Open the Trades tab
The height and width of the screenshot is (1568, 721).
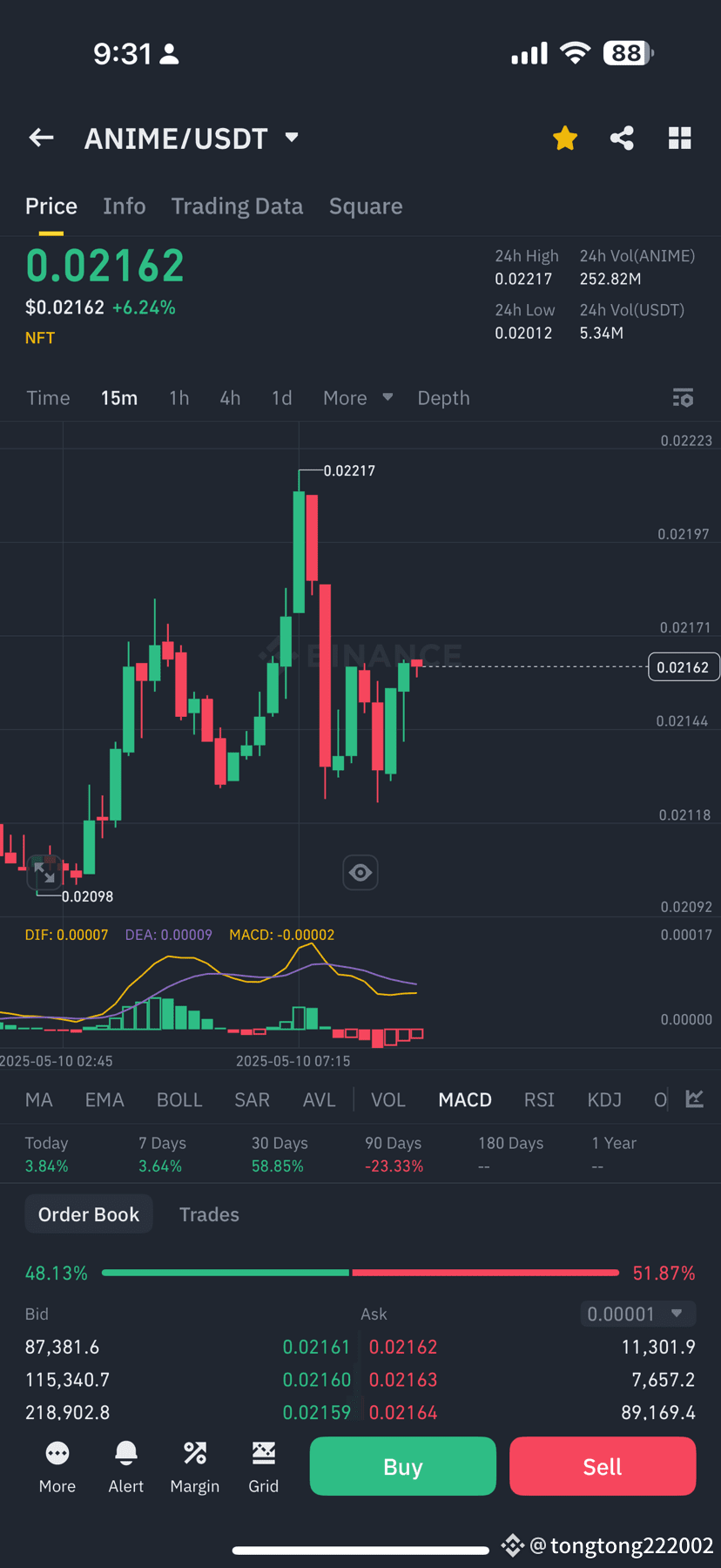[x=209, y=1214]
